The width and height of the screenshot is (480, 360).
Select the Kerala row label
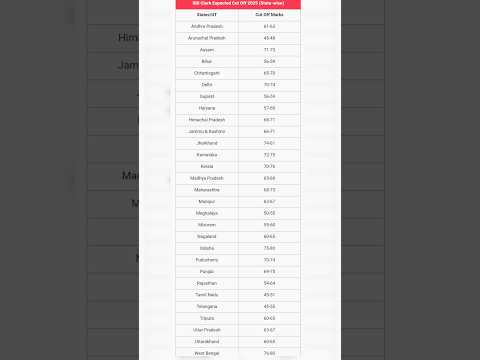click(207, 166)
